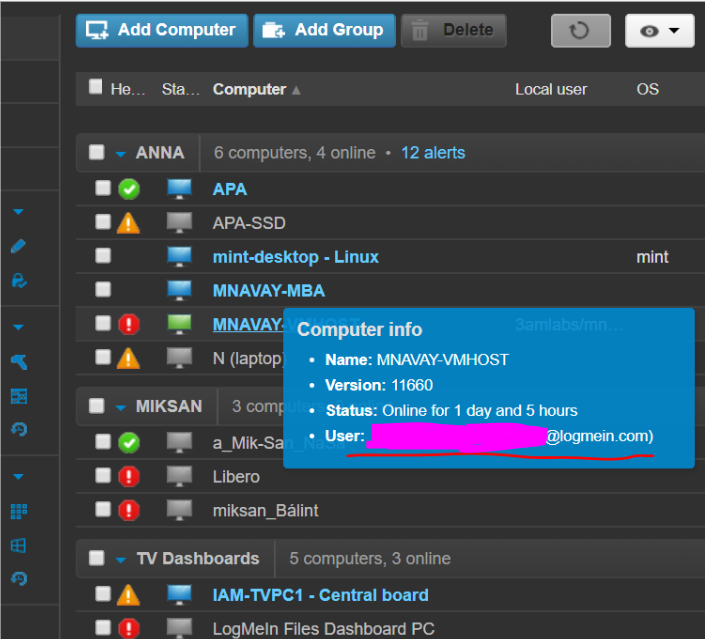Sort by Local user column
This screenshot has width=705, height=639.
point(551,89)
